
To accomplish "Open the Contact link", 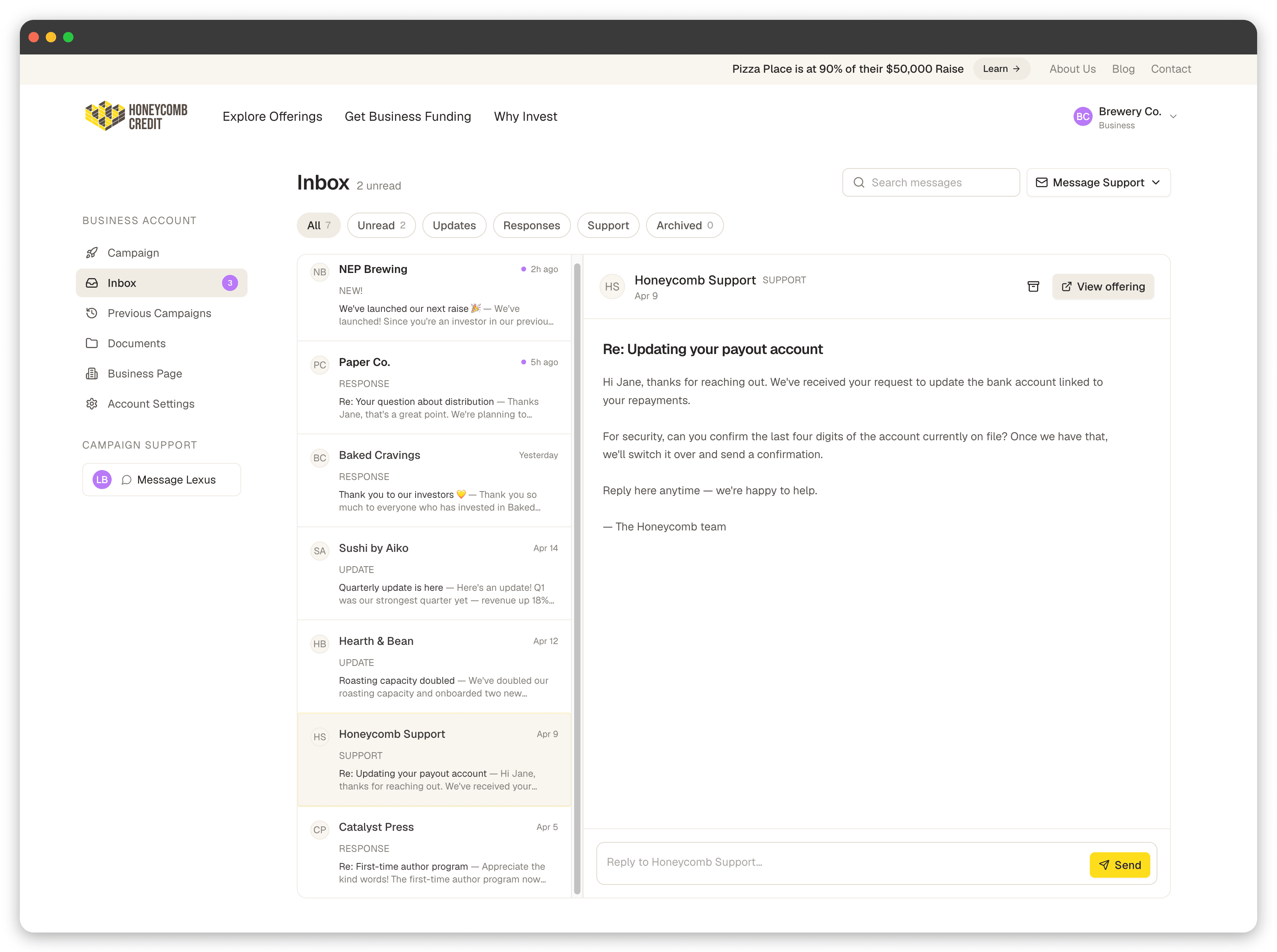I will [1171, 69].
